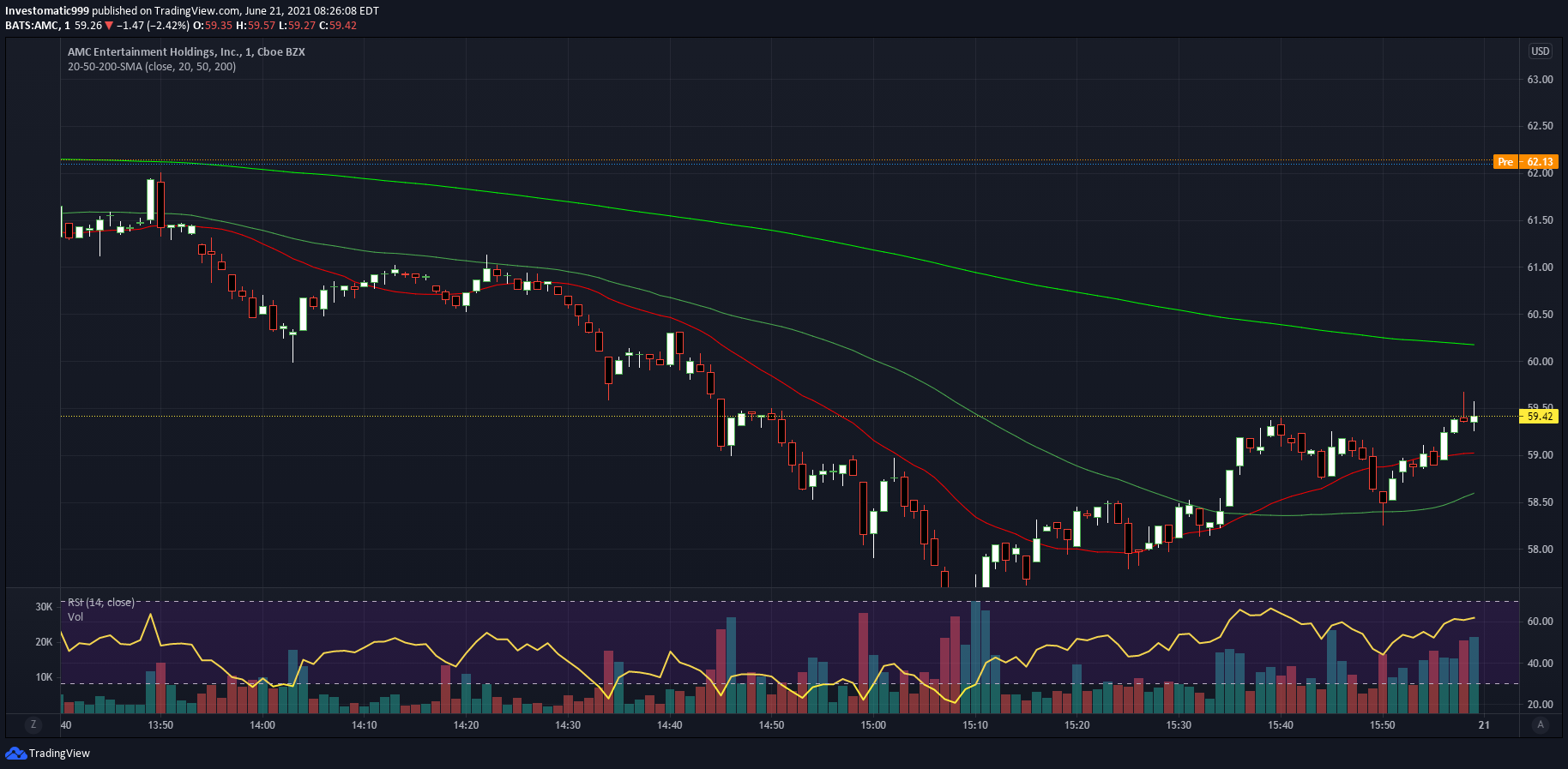This screenshot has width=1568, height=769.
Task: Open the USD currency selector
Action: [x=1541, y=51]
